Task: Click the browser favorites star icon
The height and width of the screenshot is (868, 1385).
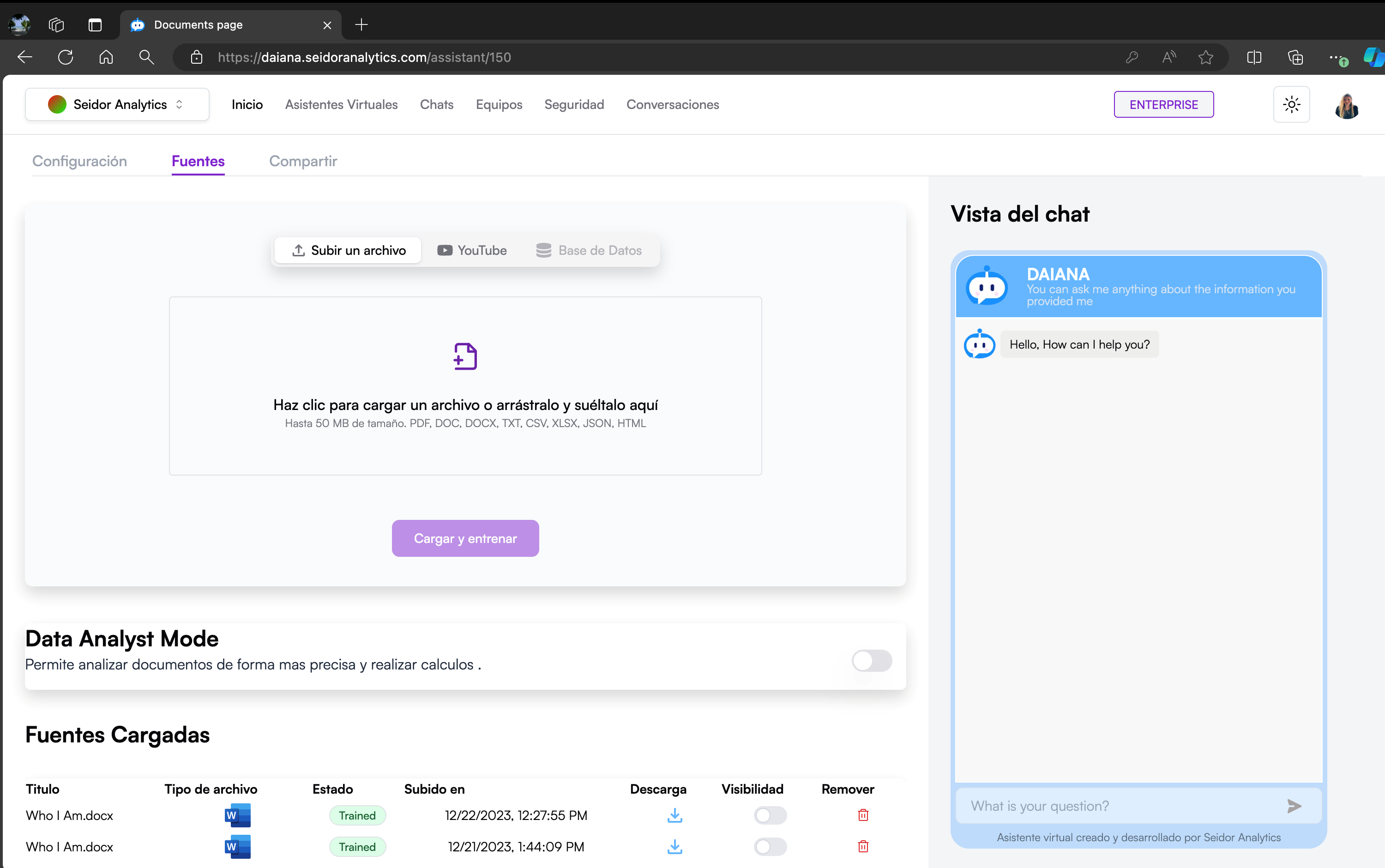Action: tap(1205, 57)
